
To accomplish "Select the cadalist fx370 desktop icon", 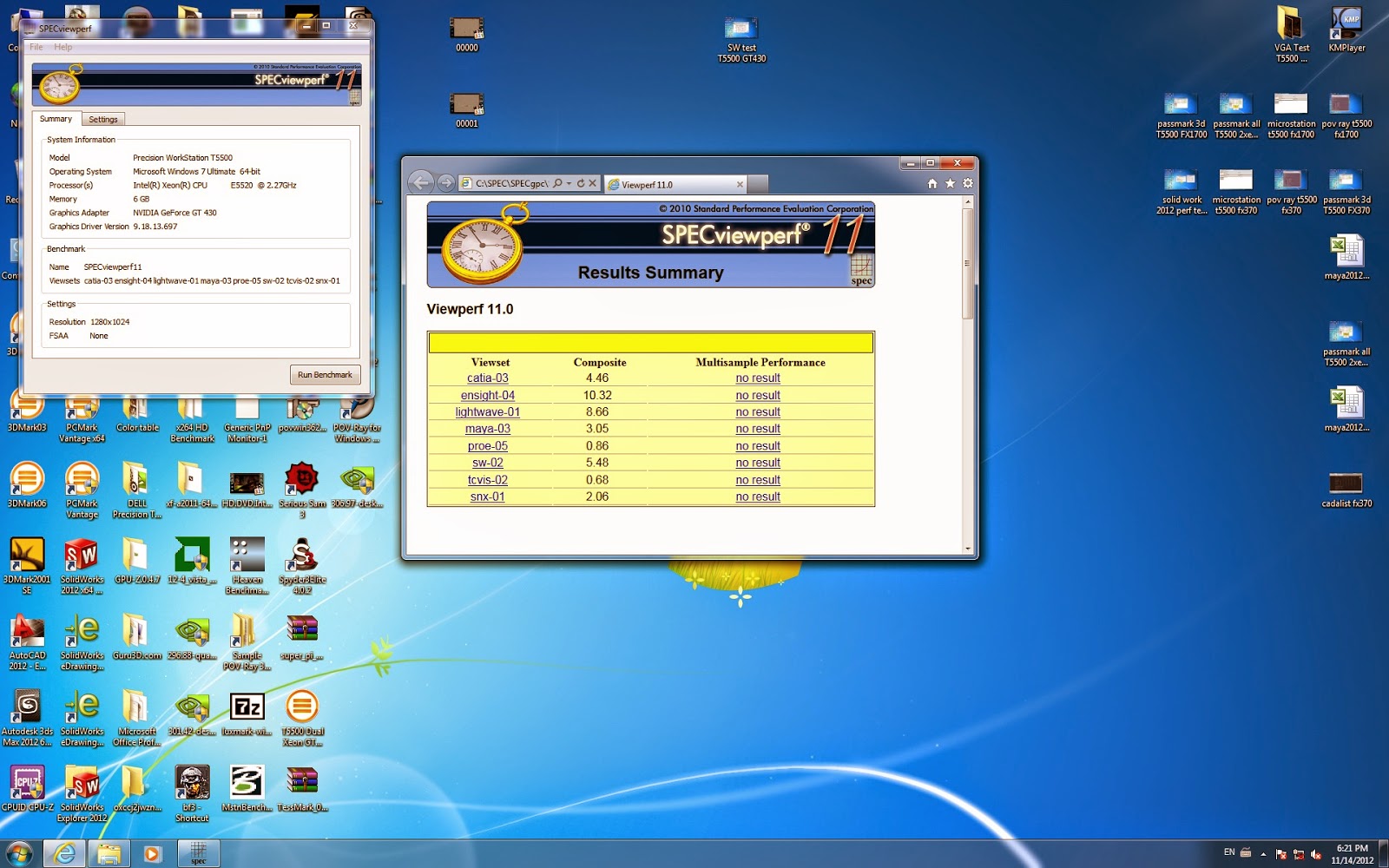I will pos(1346,490).
